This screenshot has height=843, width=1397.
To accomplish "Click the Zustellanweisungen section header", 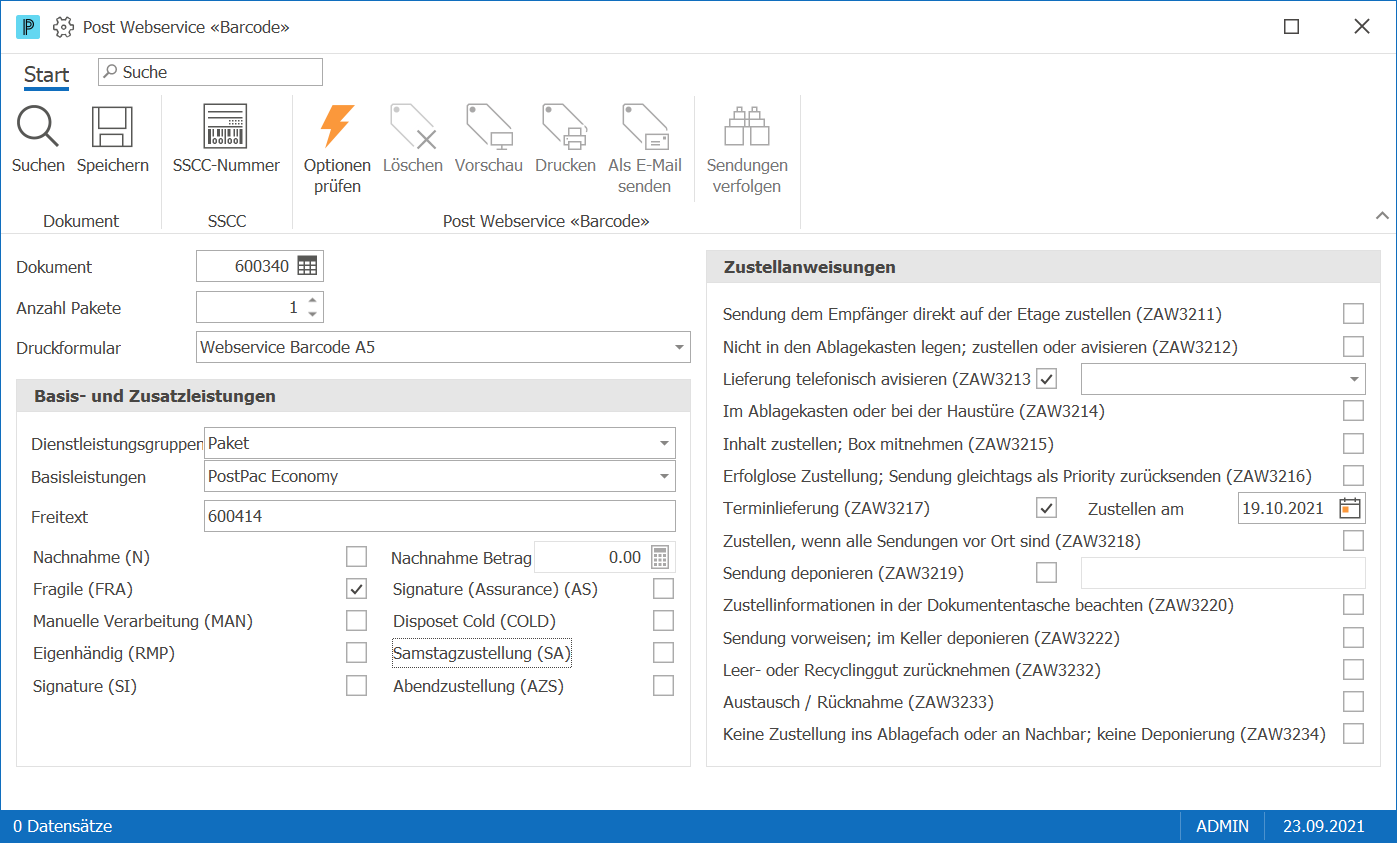I will pos(1043,267).
